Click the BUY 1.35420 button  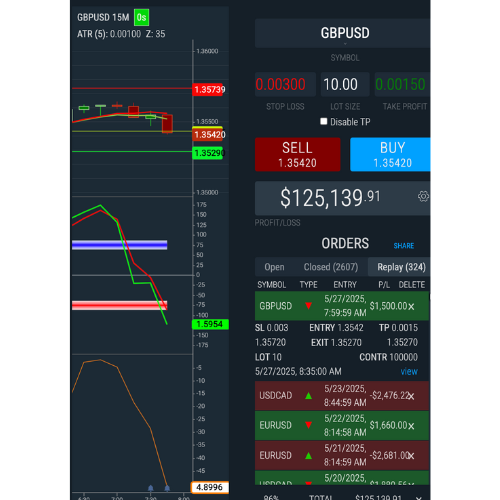pos(390,155)
